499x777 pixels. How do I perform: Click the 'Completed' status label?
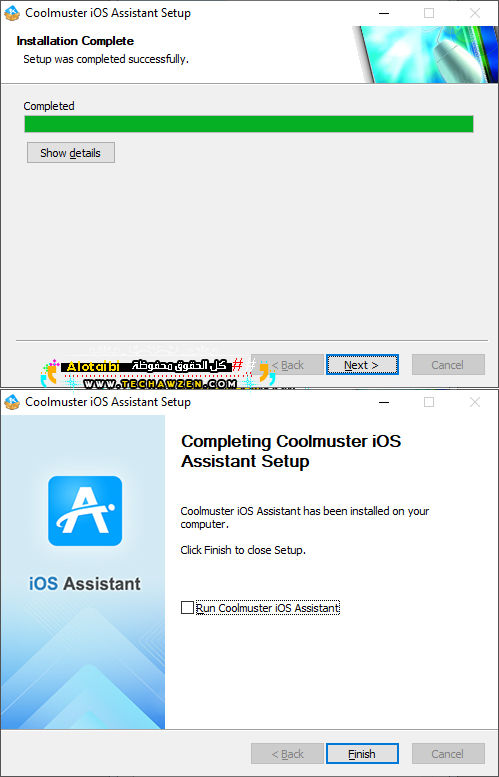pyautogui.click(x=49, y=106)
